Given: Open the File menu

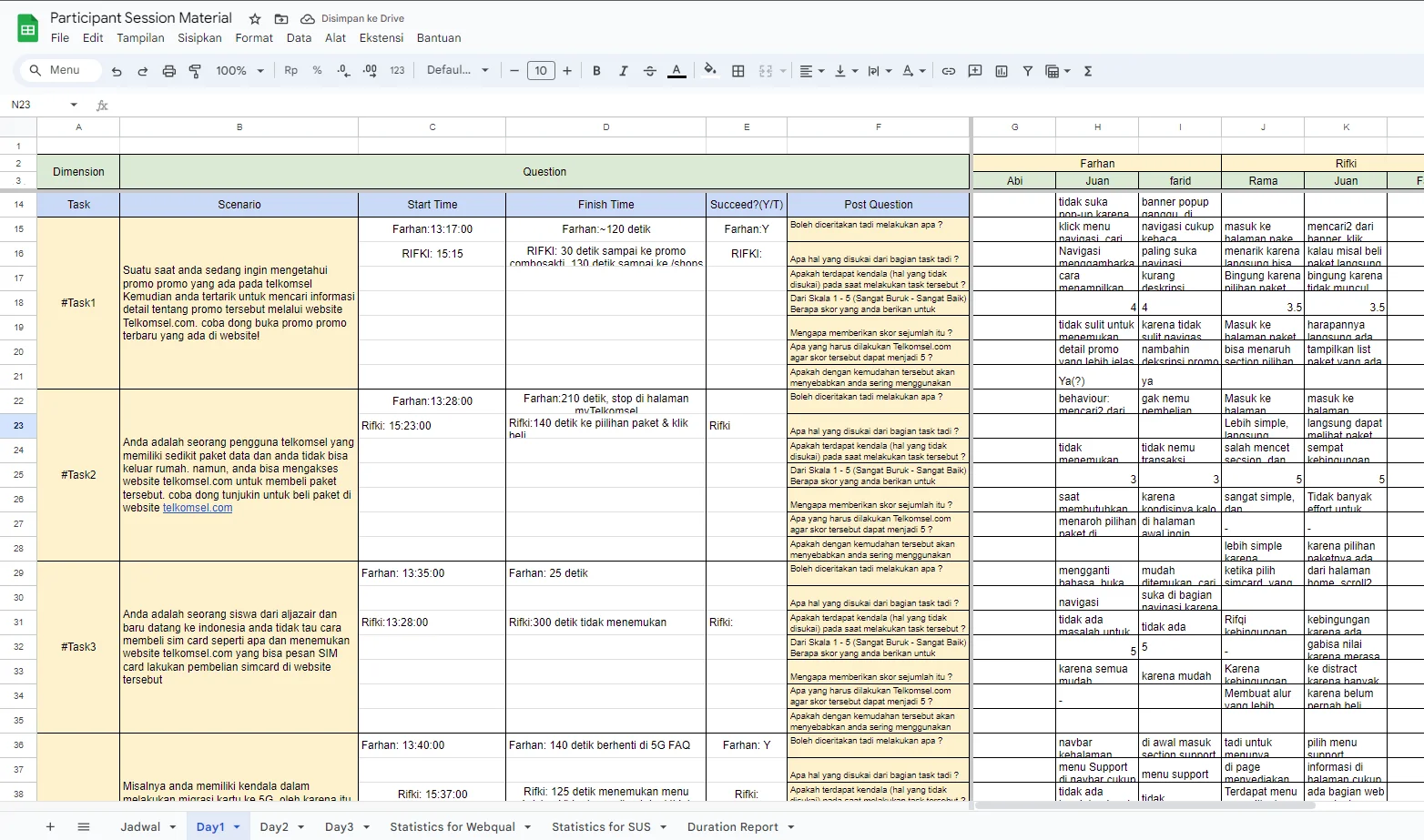Looking at the screenshot, I should [60, 38].
